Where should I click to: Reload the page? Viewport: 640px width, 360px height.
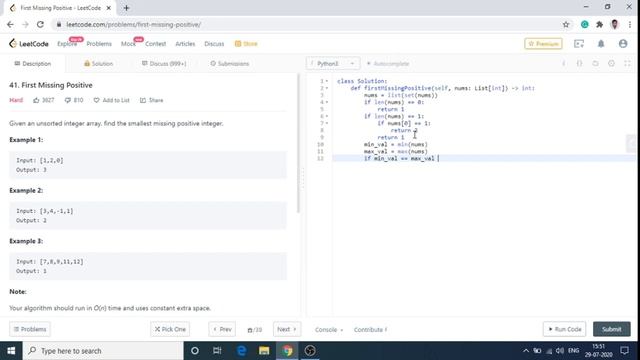pyautogui.click(x=40, y=24)
